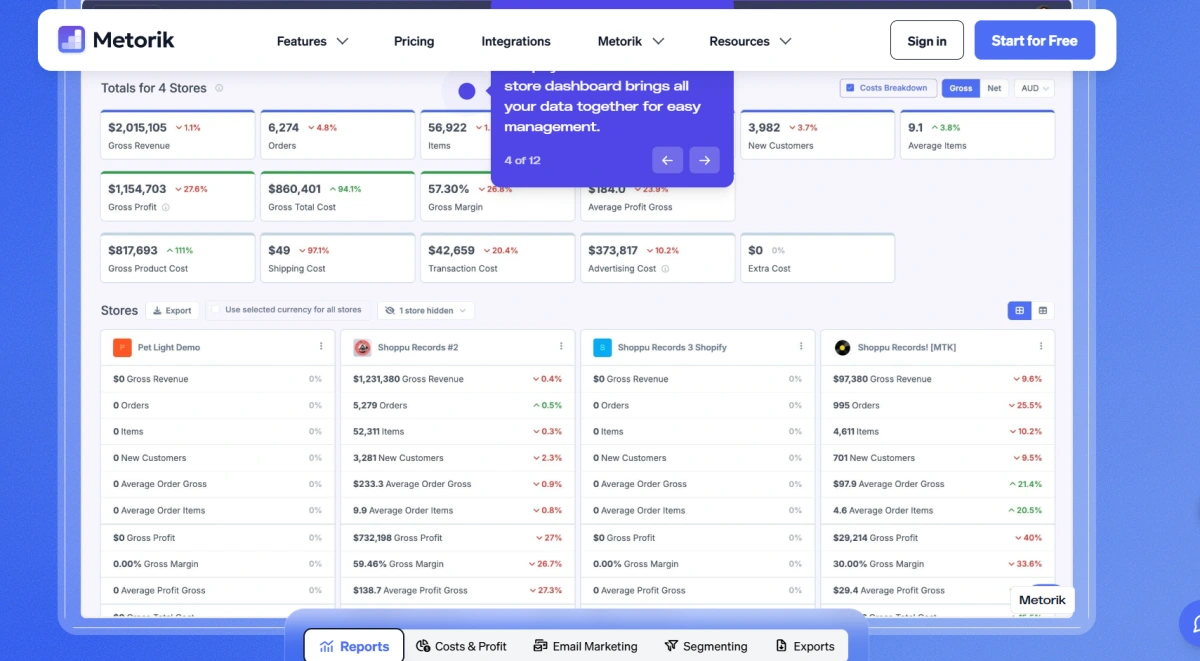Click the New Customers 3,982 card

pyautogui.click(x=818, y=135)
